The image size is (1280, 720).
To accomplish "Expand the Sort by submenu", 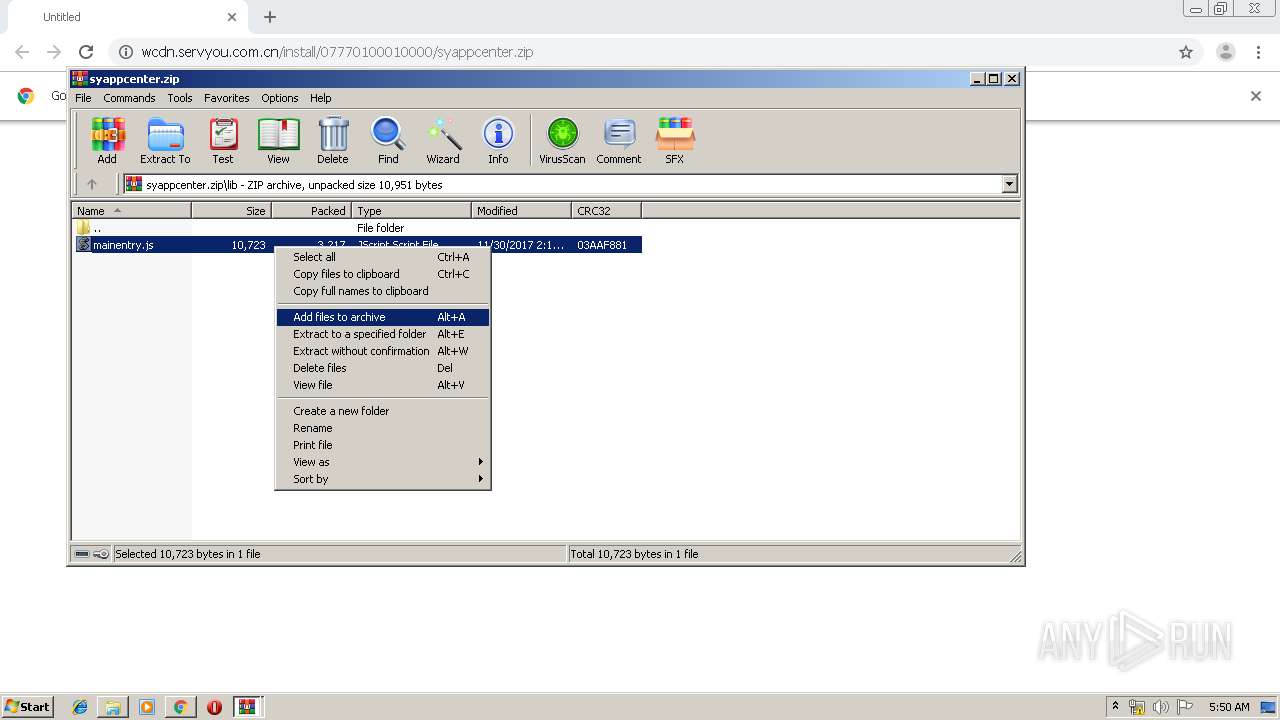I will [x=383, y=479].
